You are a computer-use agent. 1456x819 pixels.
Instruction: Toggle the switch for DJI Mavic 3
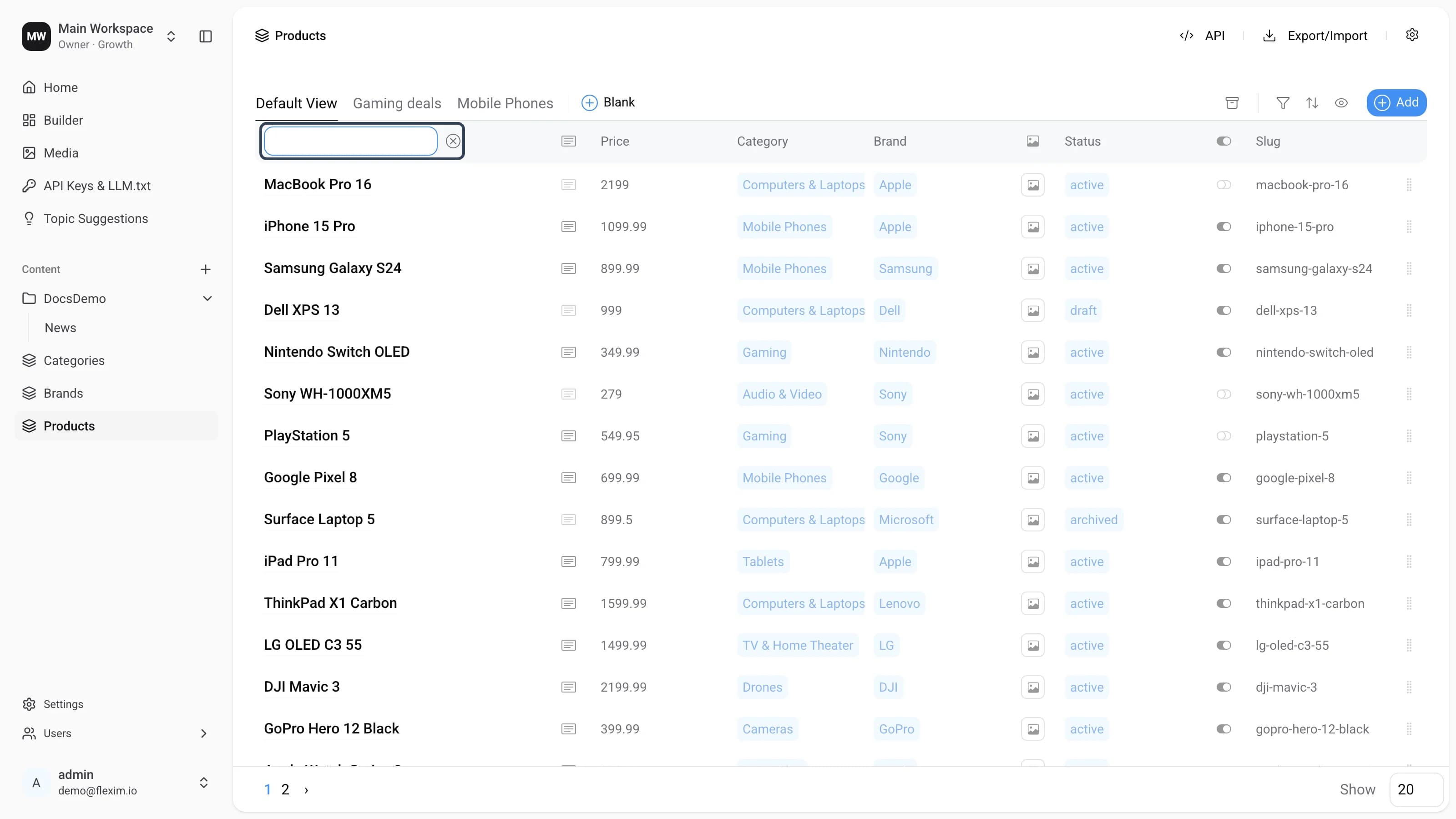click(1223, 687)
